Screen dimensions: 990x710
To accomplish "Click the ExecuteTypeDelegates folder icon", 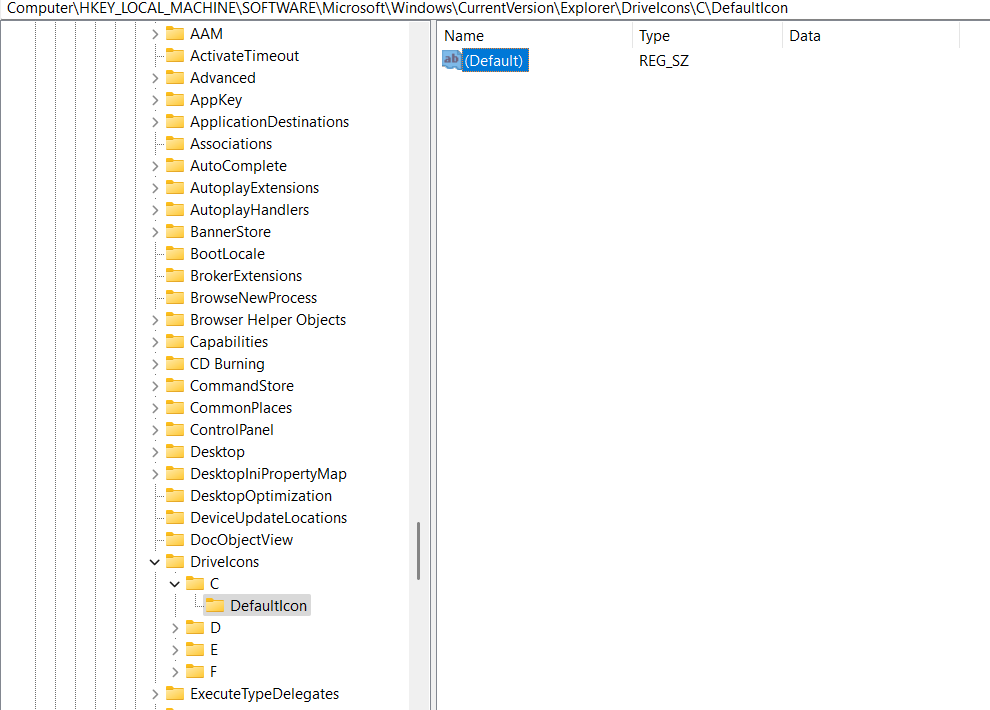I will (x=175, y=694).
